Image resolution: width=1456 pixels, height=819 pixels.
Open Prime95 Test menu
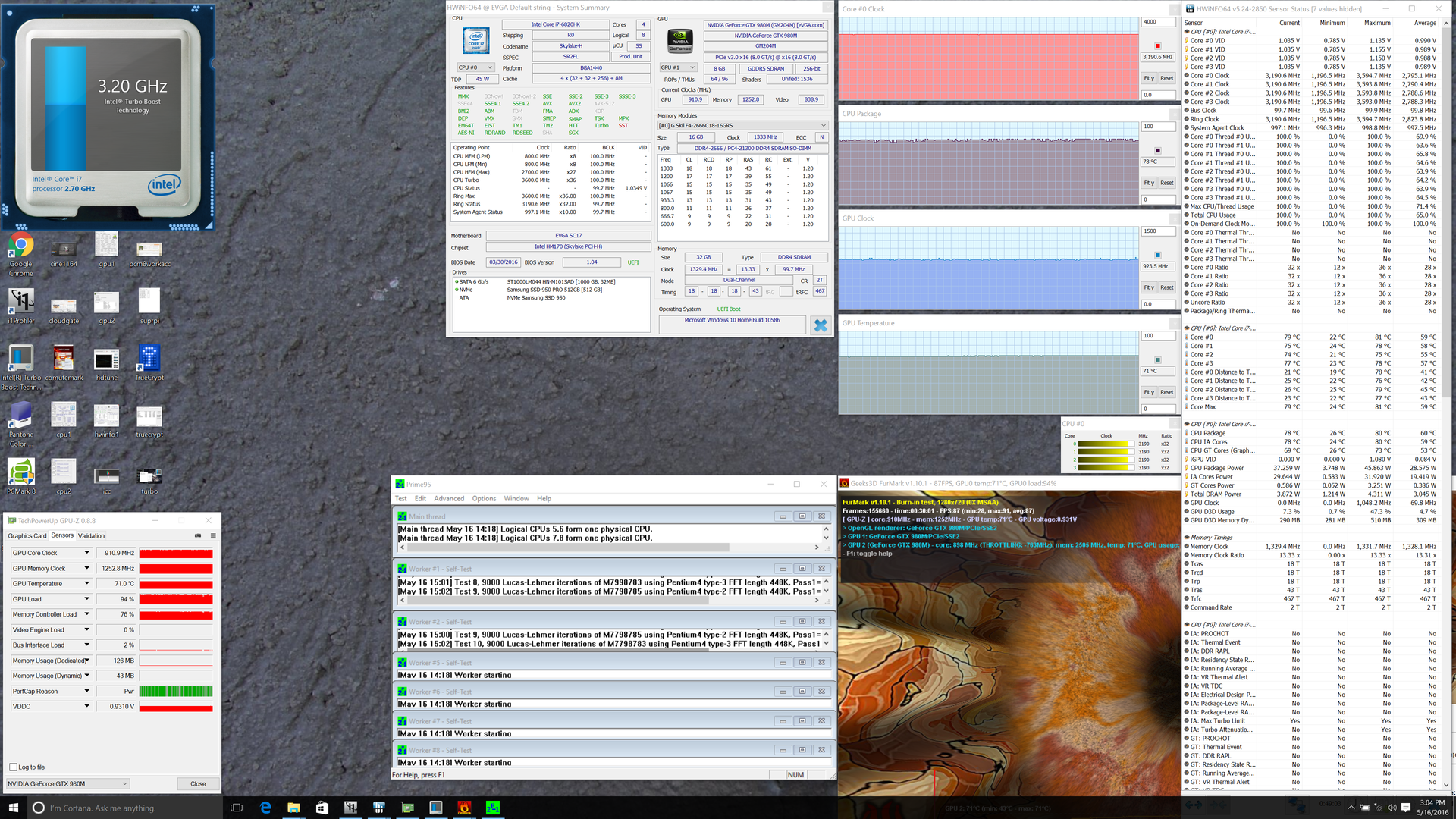[400, 499]
